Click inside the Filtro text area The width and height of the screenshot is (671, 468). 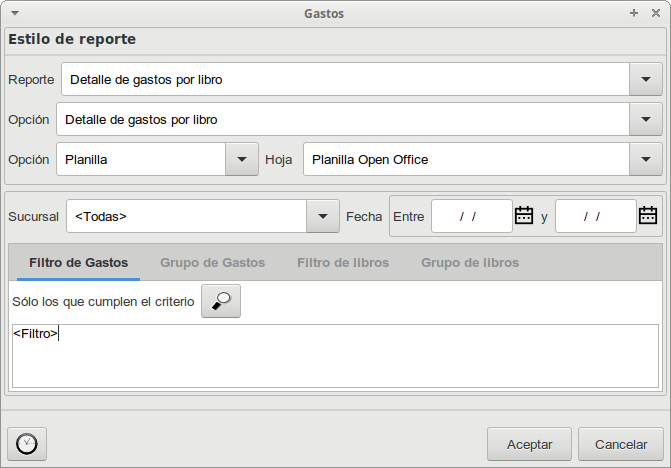pos(336,356)
